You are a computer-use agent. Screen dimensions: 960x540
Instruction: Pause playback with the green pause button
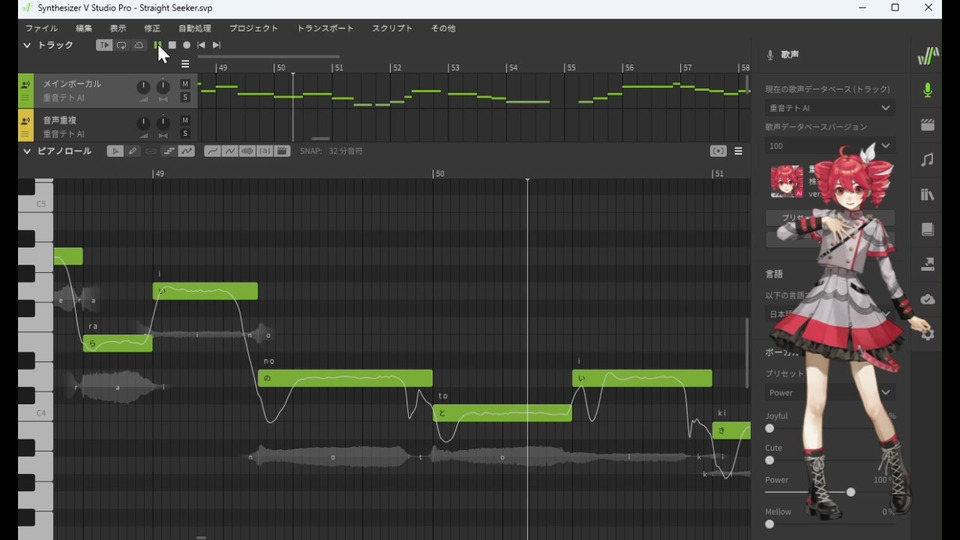158,45
